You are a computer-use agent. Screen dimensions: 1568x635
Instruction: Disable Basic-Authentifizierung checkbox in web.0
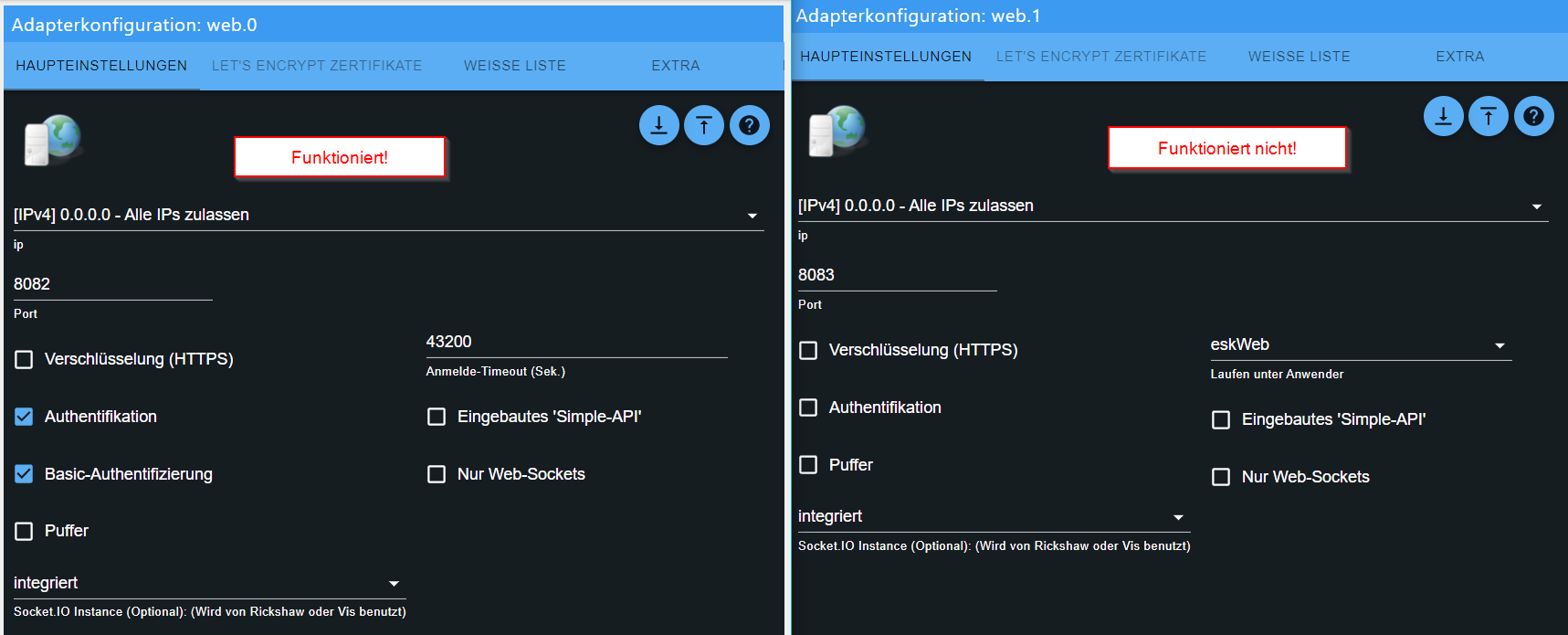tap(25, 474)
